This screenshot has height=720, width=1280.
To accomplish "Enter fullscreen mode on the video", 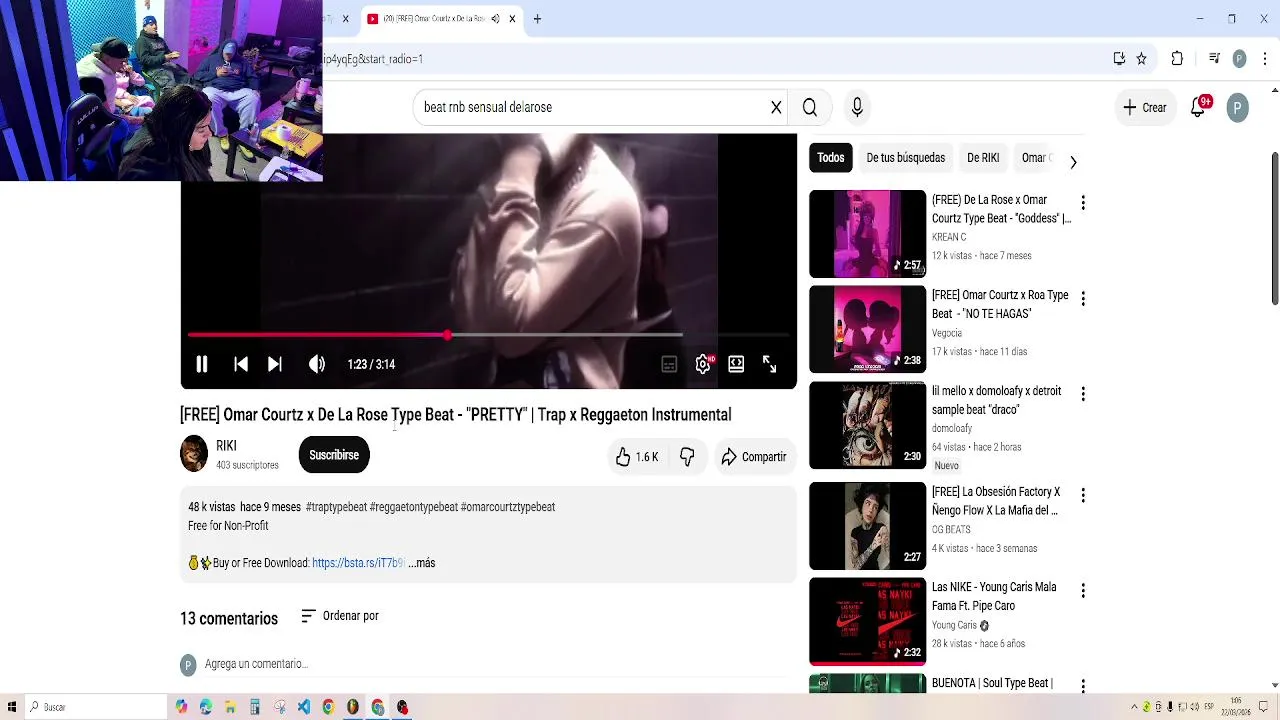I will pos(769,365).
